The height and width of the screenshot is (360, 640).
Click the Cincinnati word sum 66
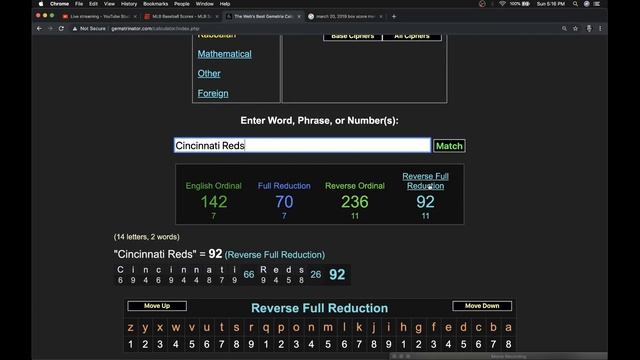(249, 274)
